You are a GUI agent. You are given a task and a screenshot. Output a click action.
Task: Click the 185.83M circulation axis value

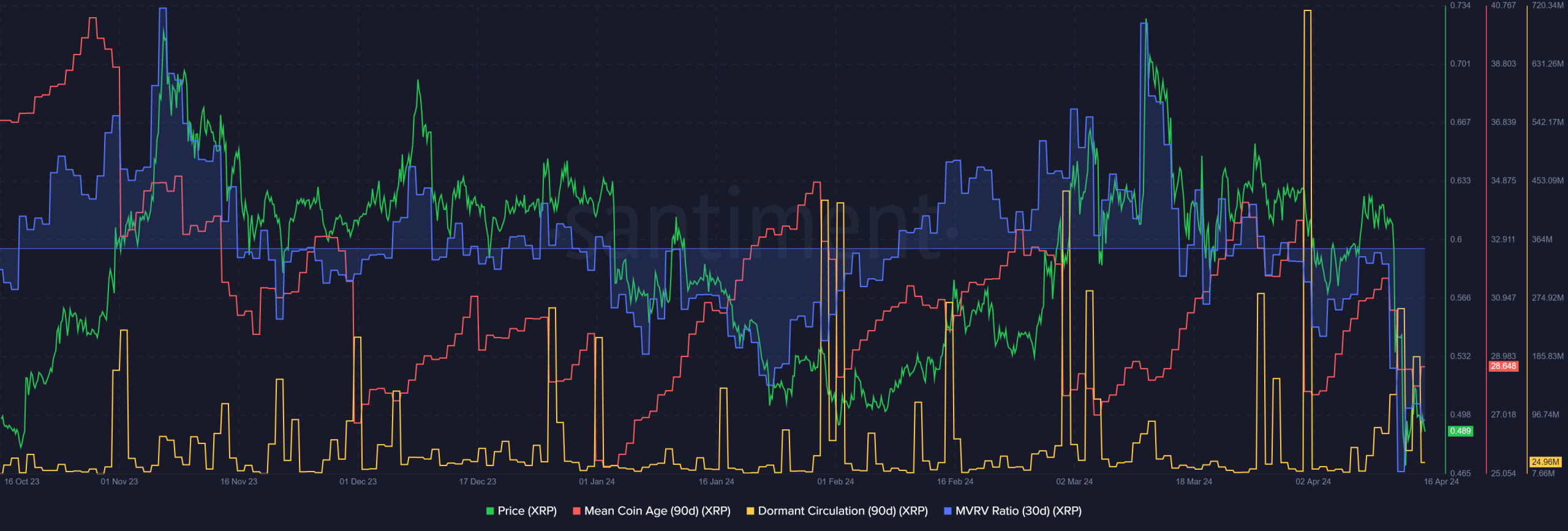1547,356
